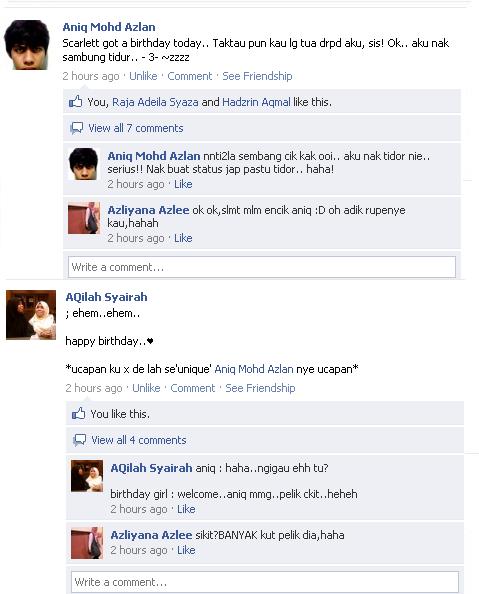Image resolution: width=479 pixels, height=594 pixels.
Task: Like Aniq's 'nnti2la sembang' comment
Action: point(183,184)
